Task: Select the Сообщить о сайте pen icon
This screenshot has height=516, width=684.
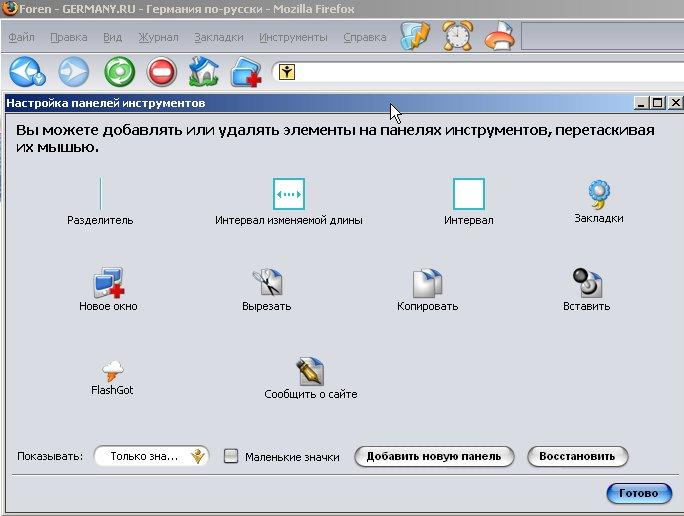Action: [x=310, y=371]
